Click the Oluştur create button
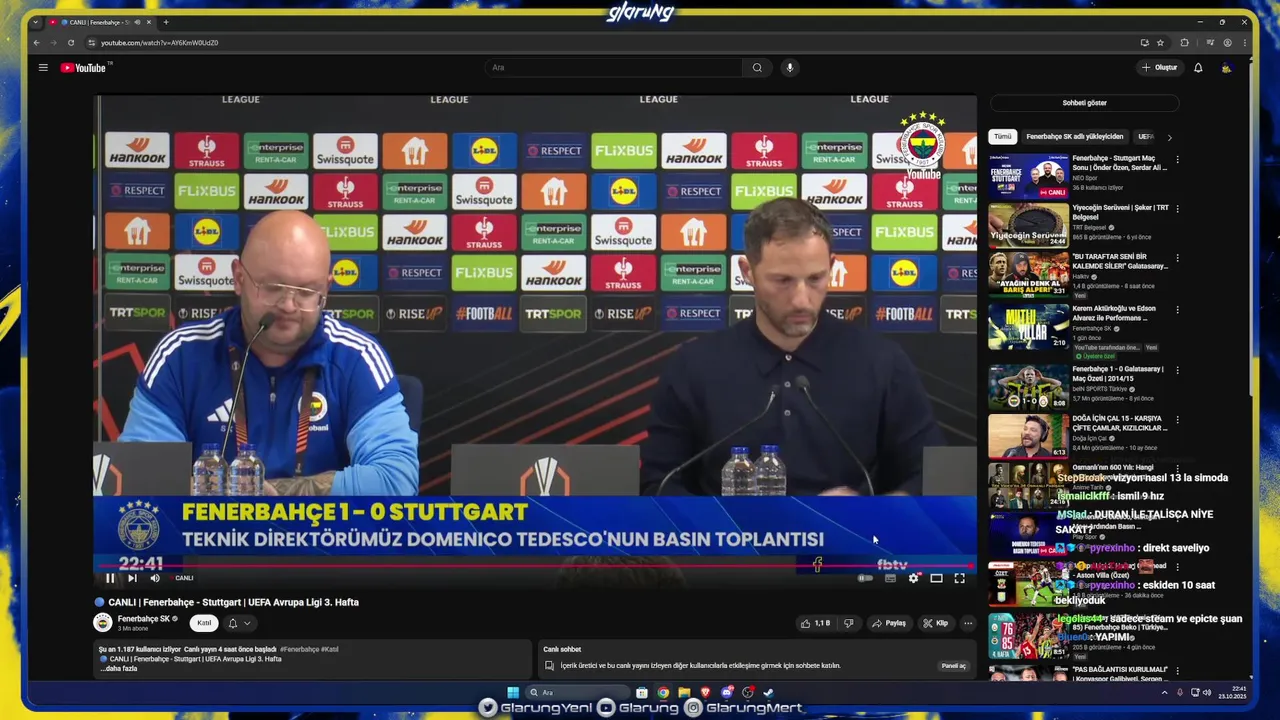 tap(1160, 68)
